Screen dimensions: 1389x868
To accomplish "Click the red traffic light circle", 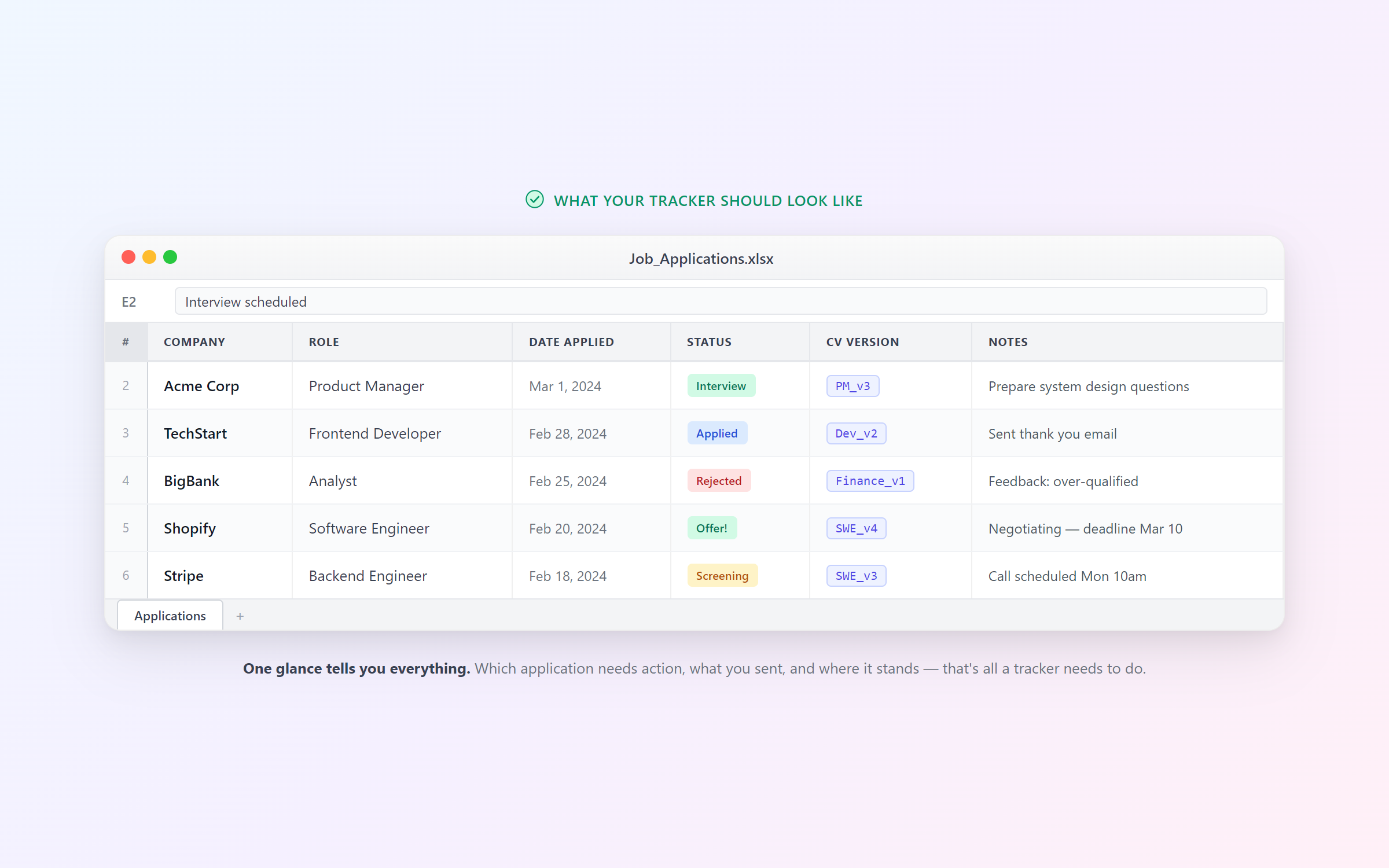I will point(128,257).
